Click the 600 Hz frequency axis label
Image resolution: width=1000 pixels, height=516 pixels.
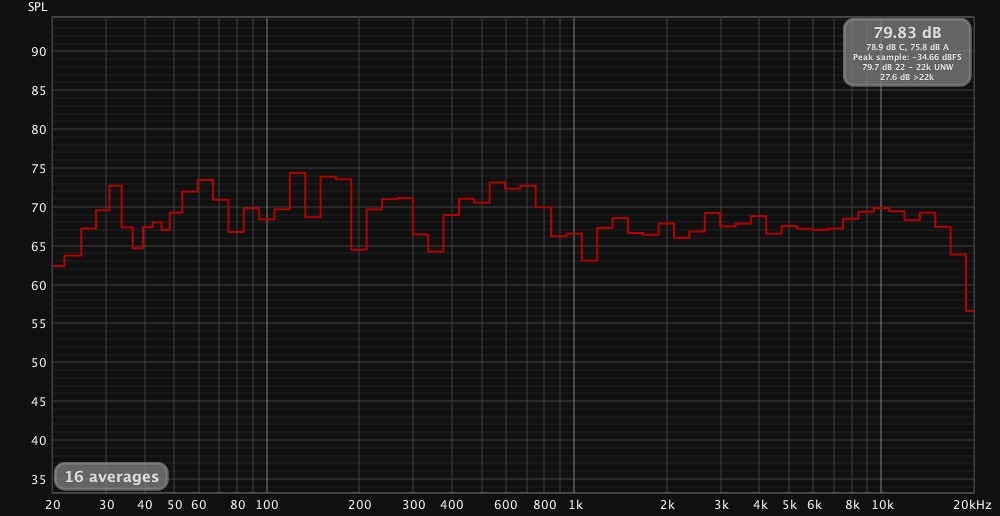(506, 505)
